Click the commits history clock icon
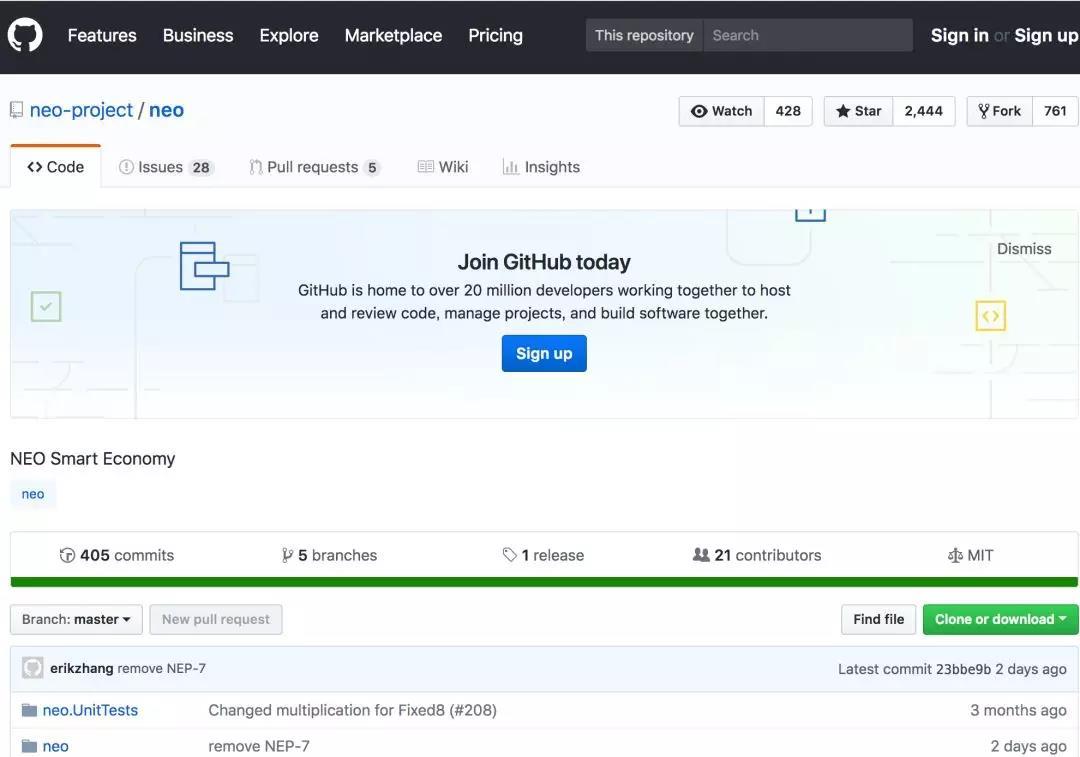The width and height of the screenshot is (1080, 757). [x=67, y=555]
